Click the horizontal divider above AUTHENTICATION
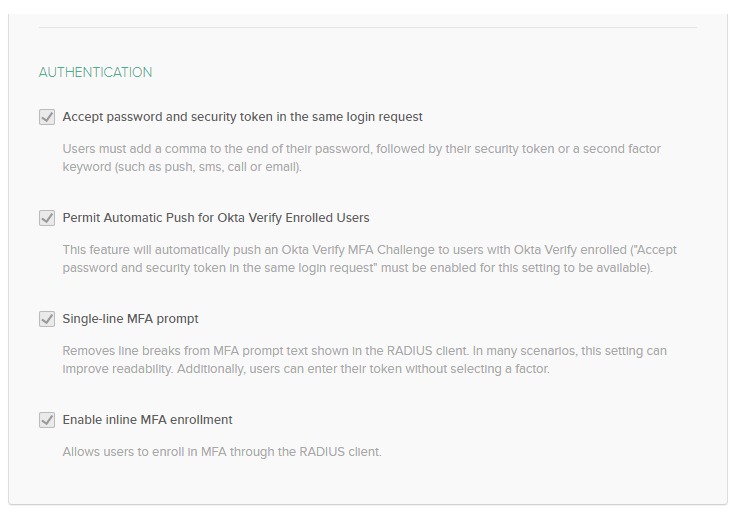Viewport: 743px width, 521px height. [x=368, y=27]
